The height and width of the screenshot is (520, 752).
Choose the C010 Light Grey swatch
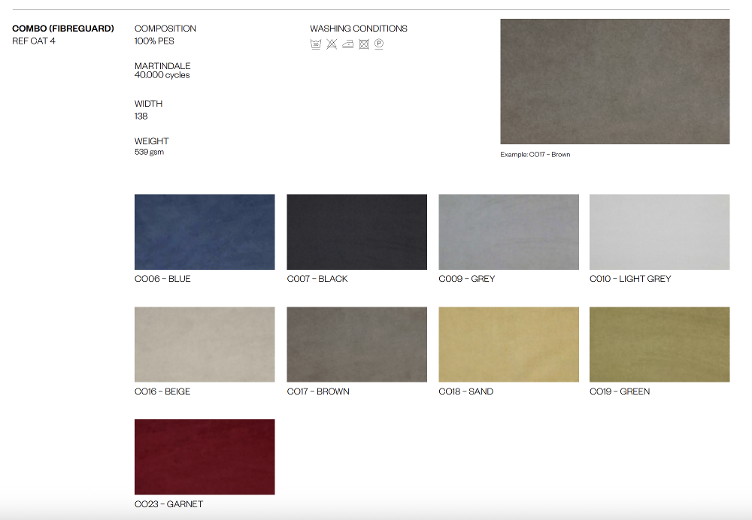(659, 232)
